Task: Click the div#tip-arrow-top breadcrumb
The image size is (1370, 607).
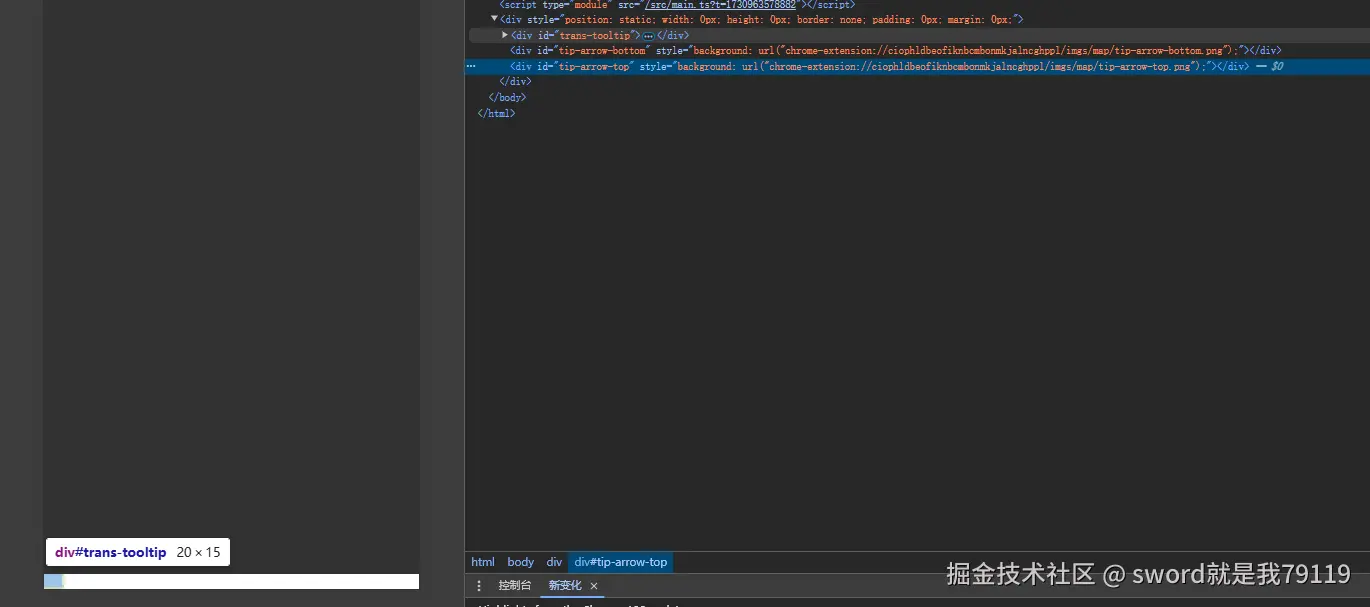Action: (621, 562)
